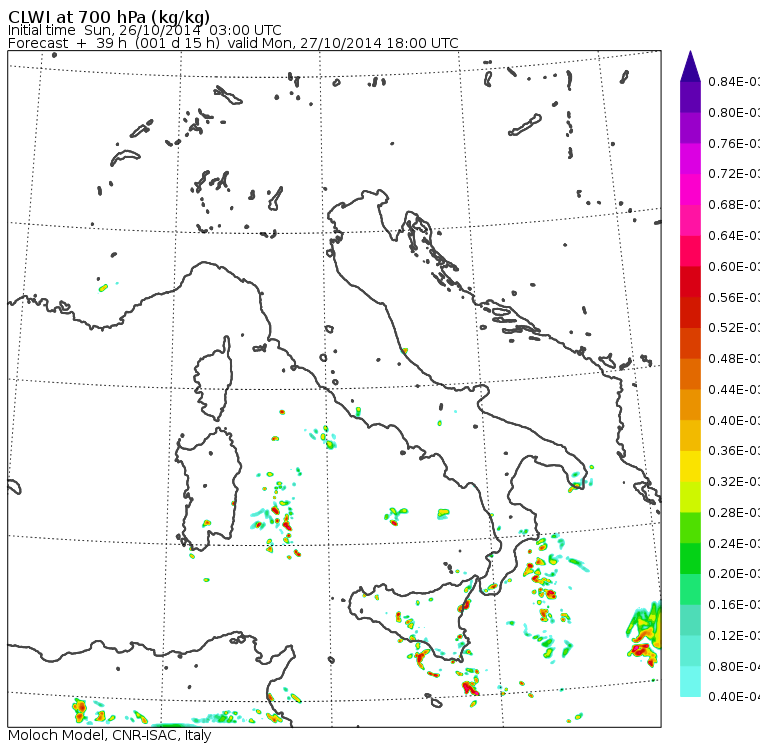This screenshot has height=749, width=760.
Task: Click the 0.36E-03 colorbar label
Action: (x=734, y=451)
